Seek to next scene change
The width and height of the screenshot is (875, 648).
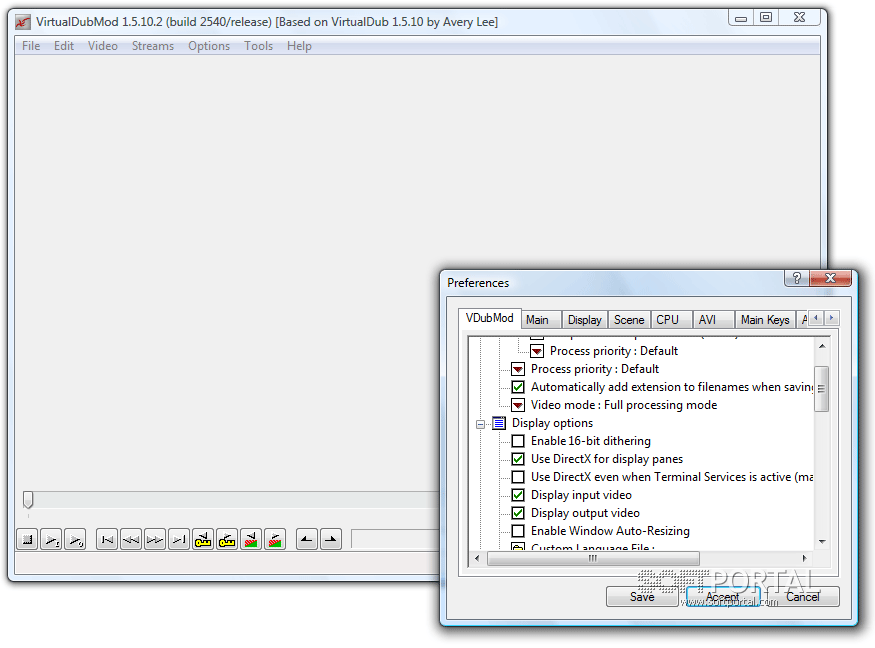coord(275,540)
